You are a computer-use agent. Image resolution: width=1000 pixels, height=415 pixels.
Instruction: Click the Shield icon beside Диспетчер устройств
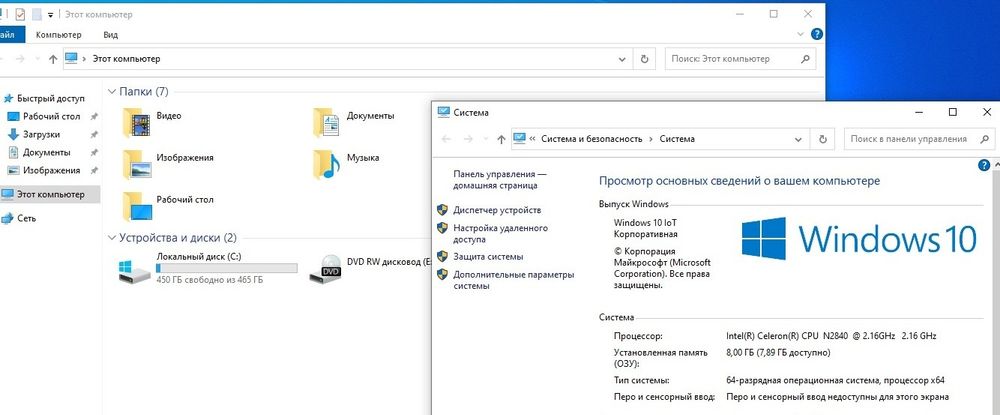point(442,210)
